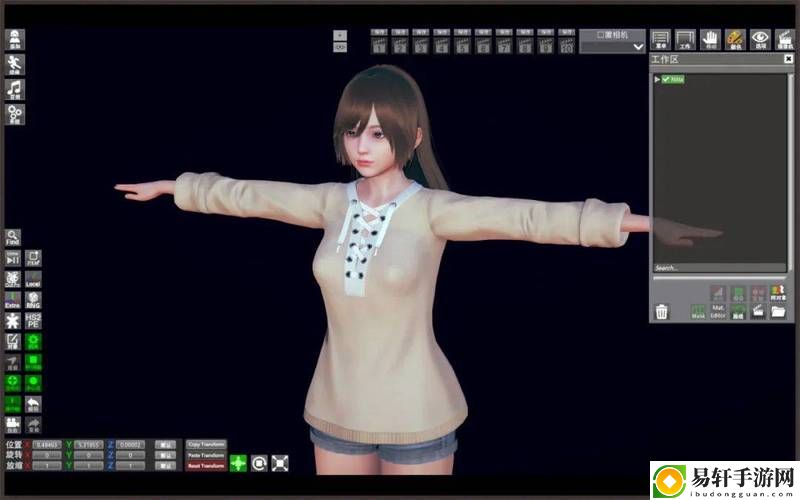Load camera clapperboard slot 10

click(566, 45)
